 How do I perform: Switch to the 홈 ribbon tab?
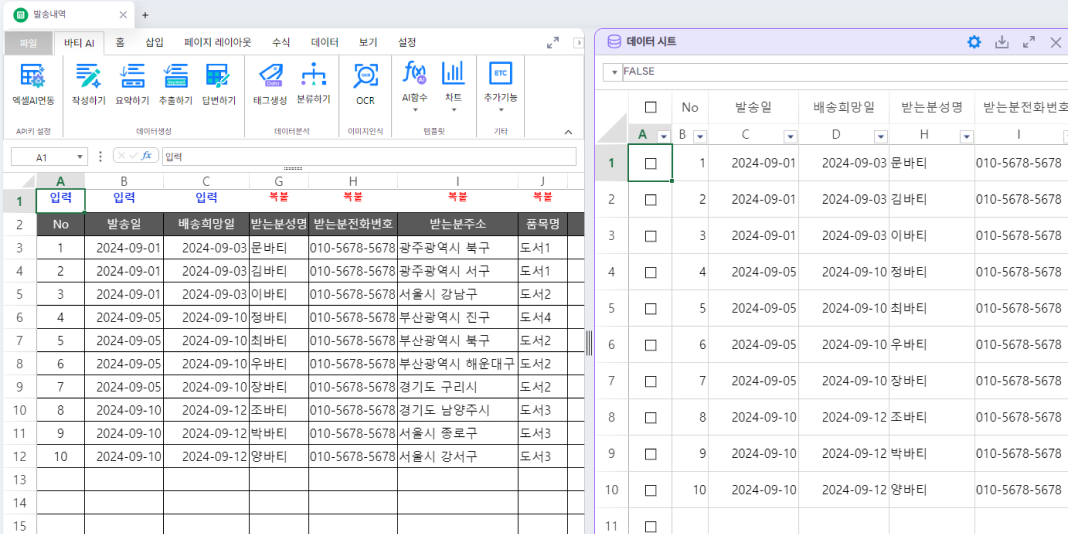(x=120, y=42)
